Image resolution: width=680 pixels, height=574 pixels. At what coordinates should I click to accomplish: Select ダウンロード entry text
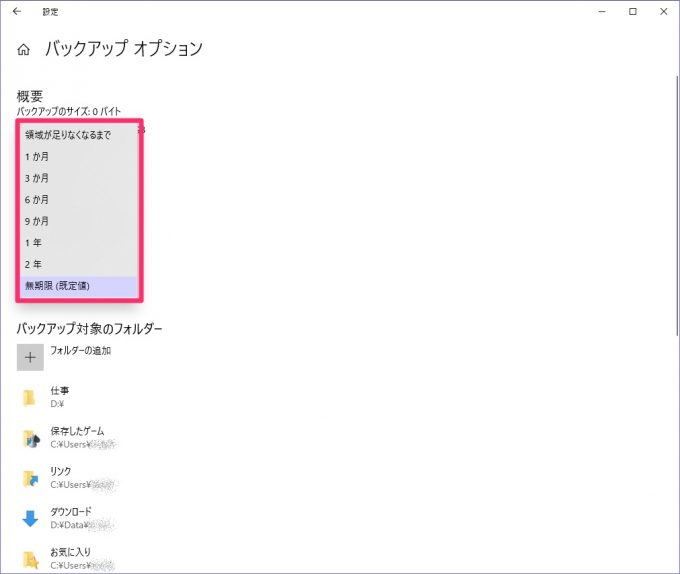coord(71,512)
